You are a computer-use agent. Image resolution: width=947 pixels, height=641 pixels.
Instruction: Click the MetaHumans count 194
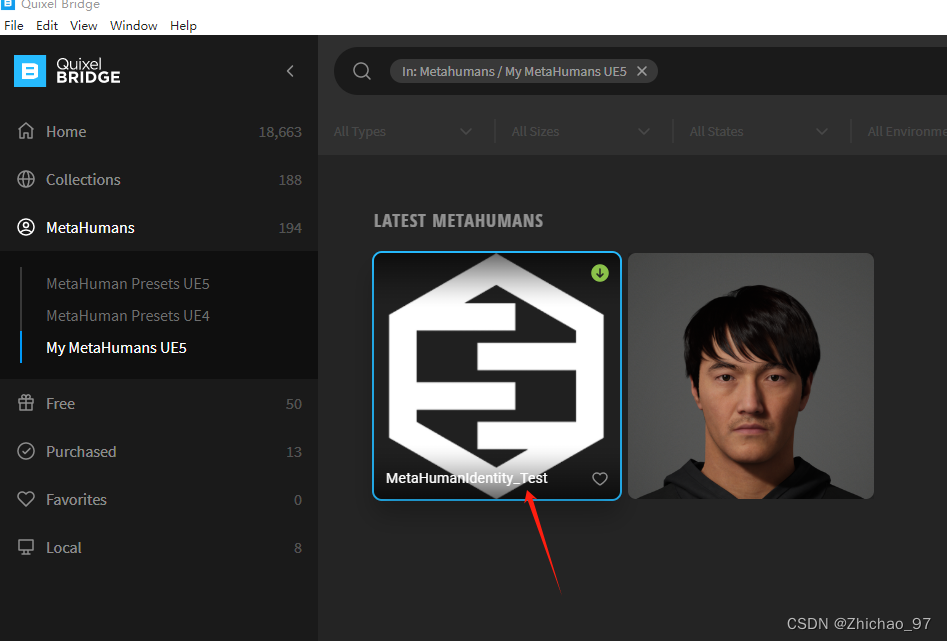290,228
